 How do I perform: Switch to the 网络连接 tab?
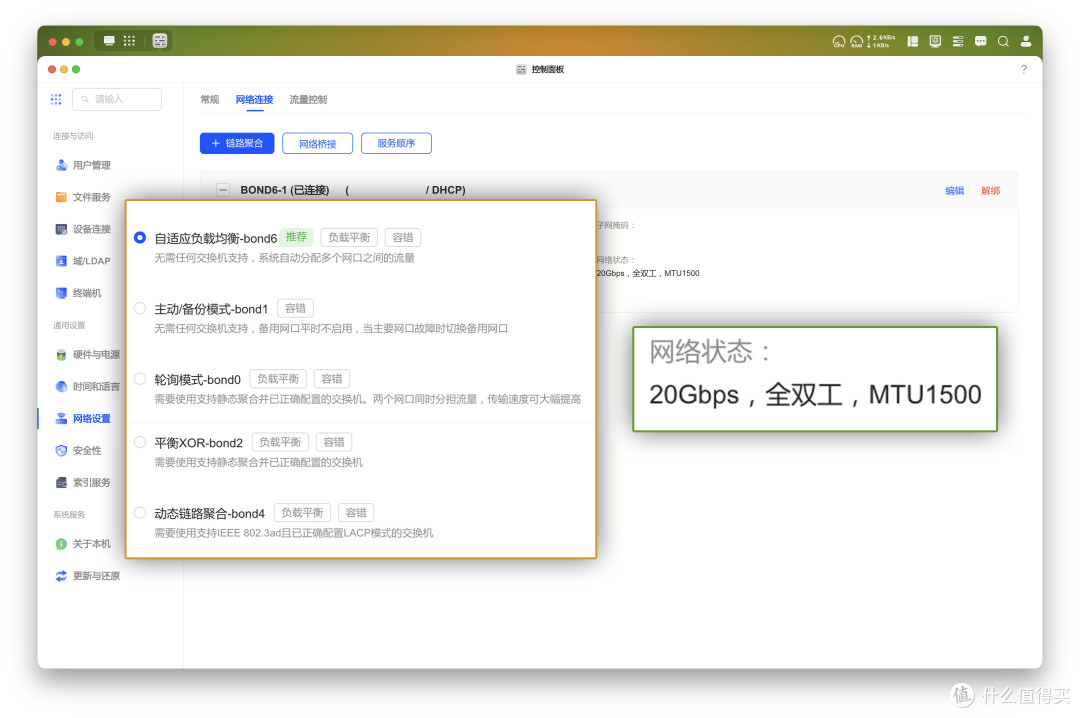coord(254,100)
